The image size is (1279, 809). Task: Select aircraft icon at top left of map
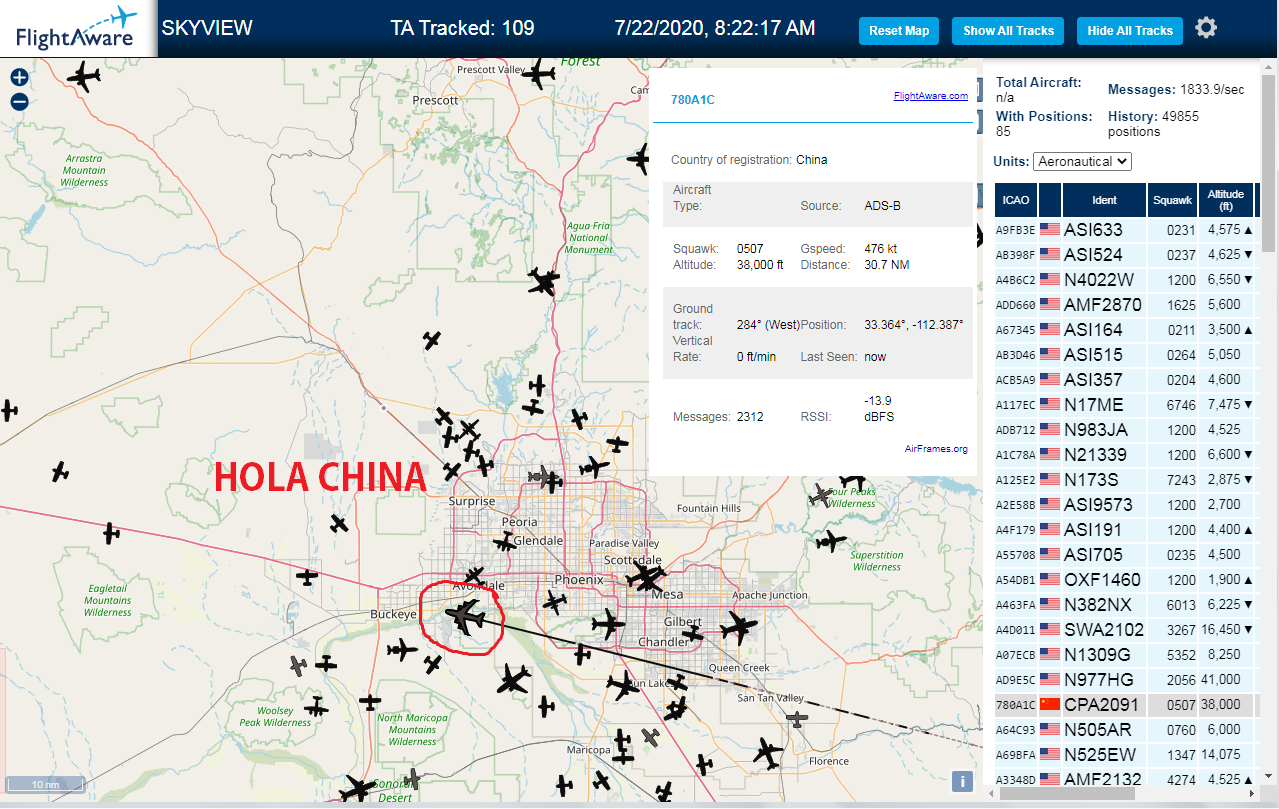coord(85,76)
